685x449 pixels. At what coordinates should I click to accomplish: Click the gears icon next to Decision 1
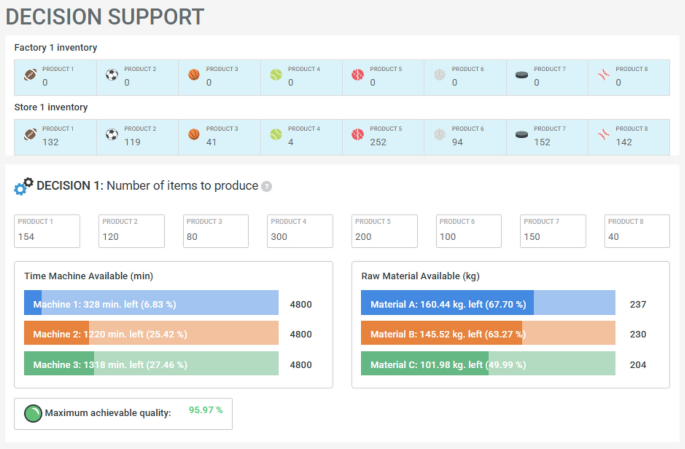(x=23, y=186)
